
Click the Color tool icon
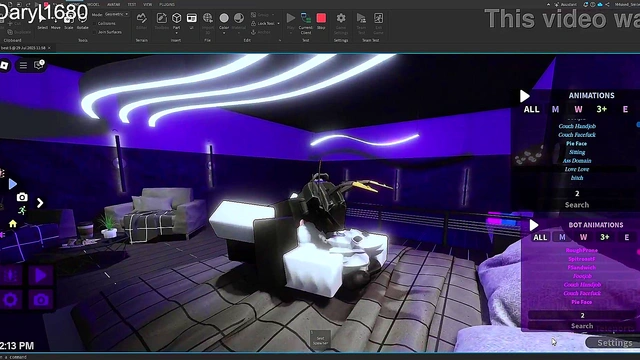[224, 18]
